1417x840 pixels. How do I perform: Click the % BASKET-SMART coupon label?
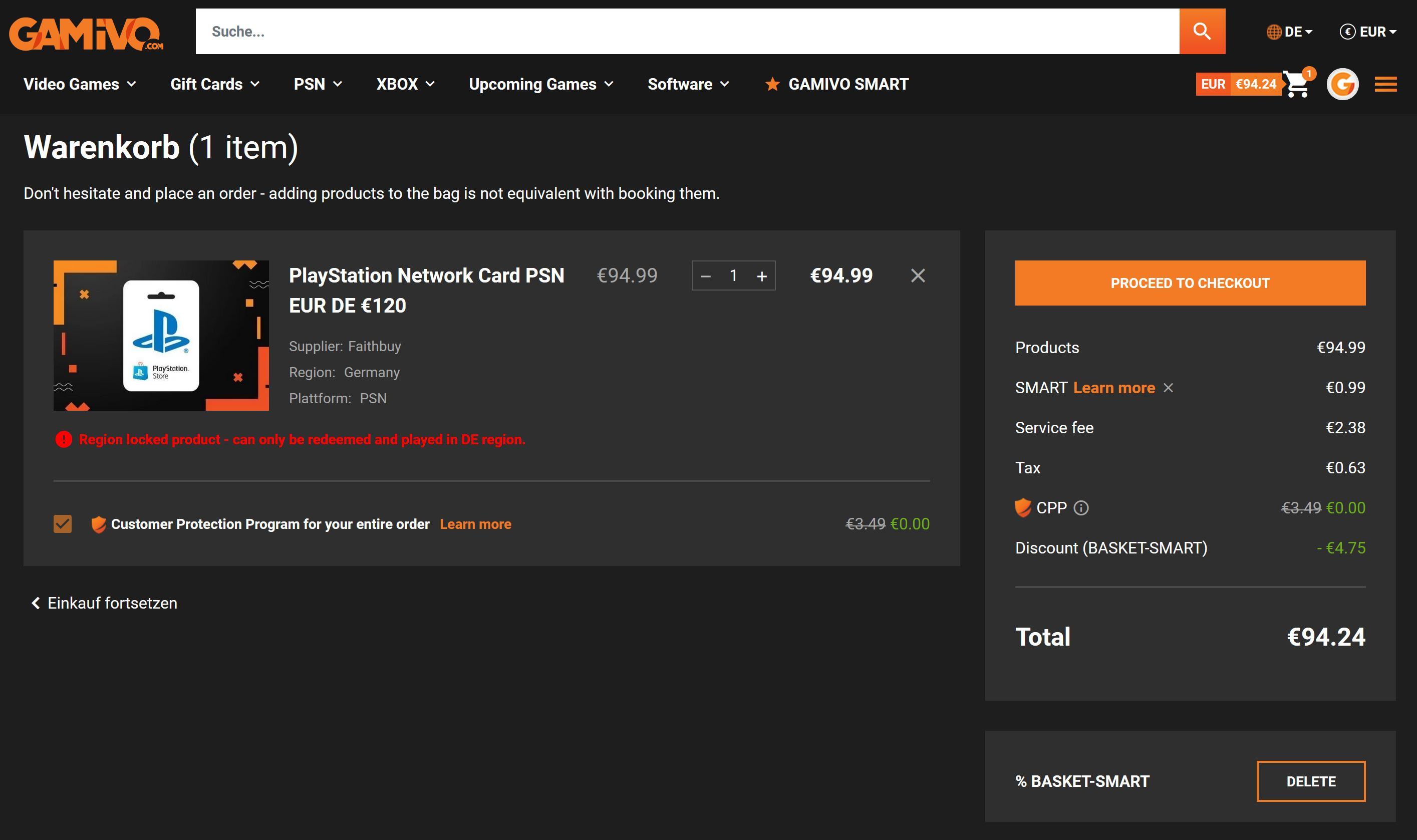(1082, 781)
